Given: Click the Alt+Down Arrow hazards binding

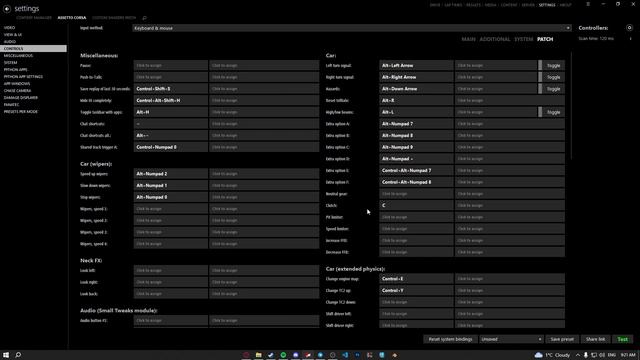Looking at the screenshot, I should point(416,89).
